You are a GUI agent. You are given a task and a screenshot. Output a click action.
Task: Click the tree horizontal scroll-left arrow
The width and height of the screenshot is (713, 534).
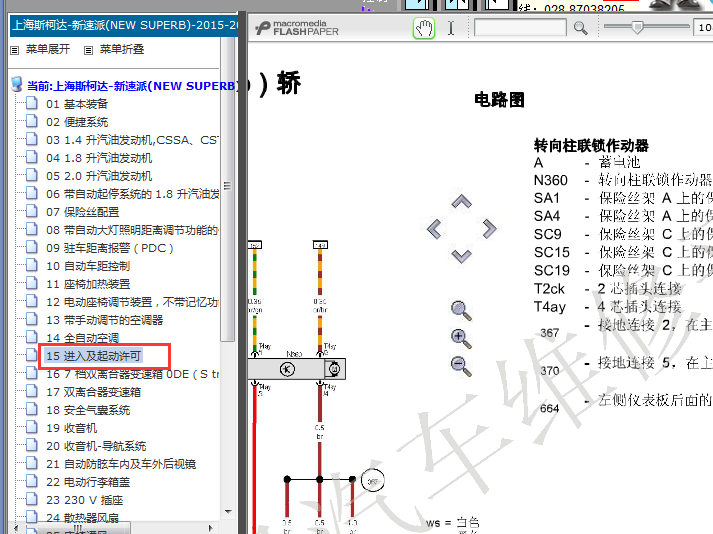tap(15, 528)
